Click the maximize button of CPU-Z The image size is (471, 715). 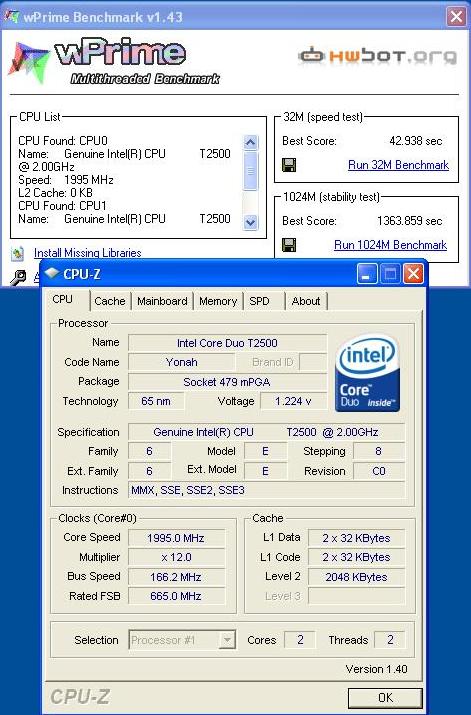(x=390, y=274)
